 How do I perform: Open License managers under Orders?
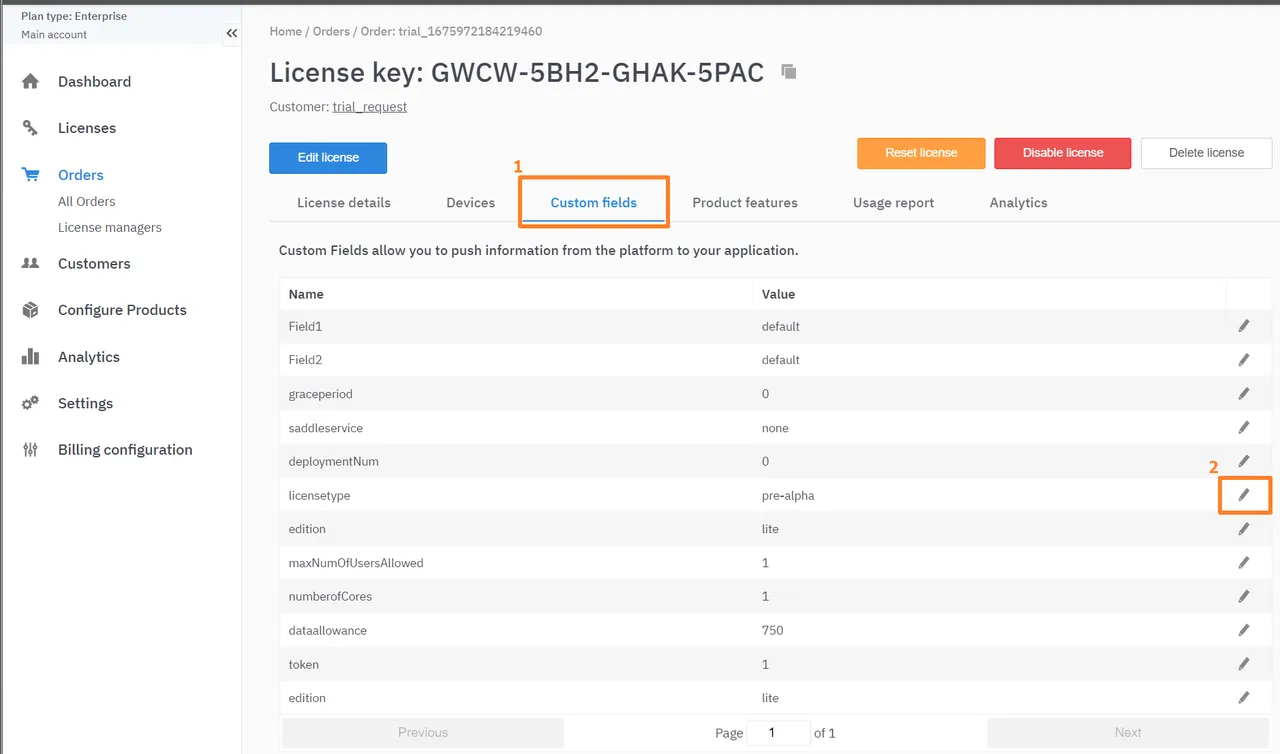point(110,228)
